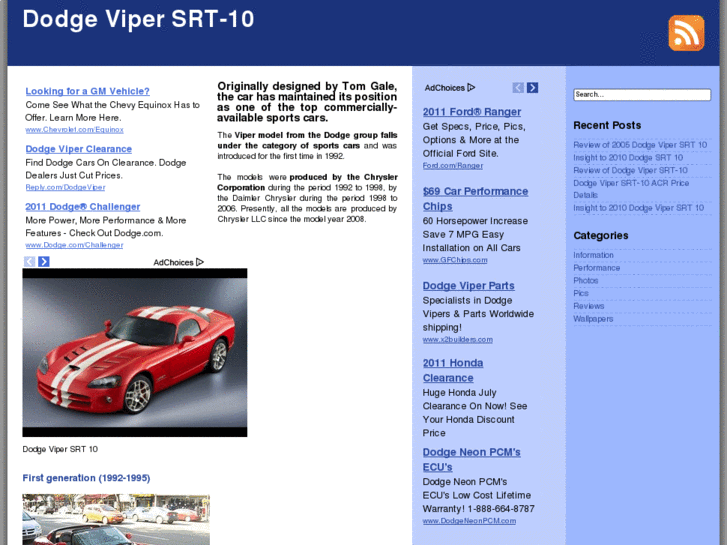Screen dimensions: 727x545
Task: Open 'Insight to 2010 Dodge SRT 10' post
Action: [x=628, y=158]
